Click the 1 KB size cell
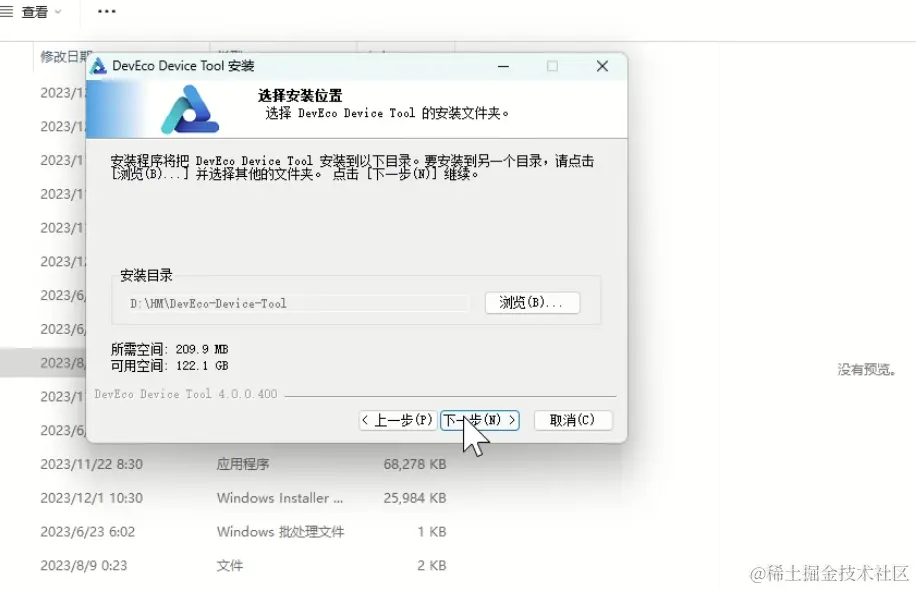The image size is (916, 590). coord(432,532)
